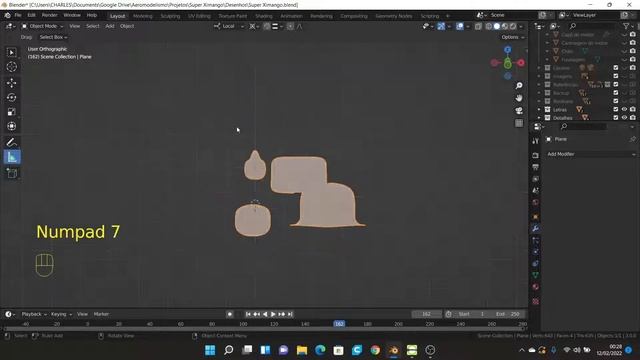Image resolution: width=640 pixels, height=360 pixels.
Task: Select the Annotate pencil tool
Action: pyautogui.click(x=11, y=142)
